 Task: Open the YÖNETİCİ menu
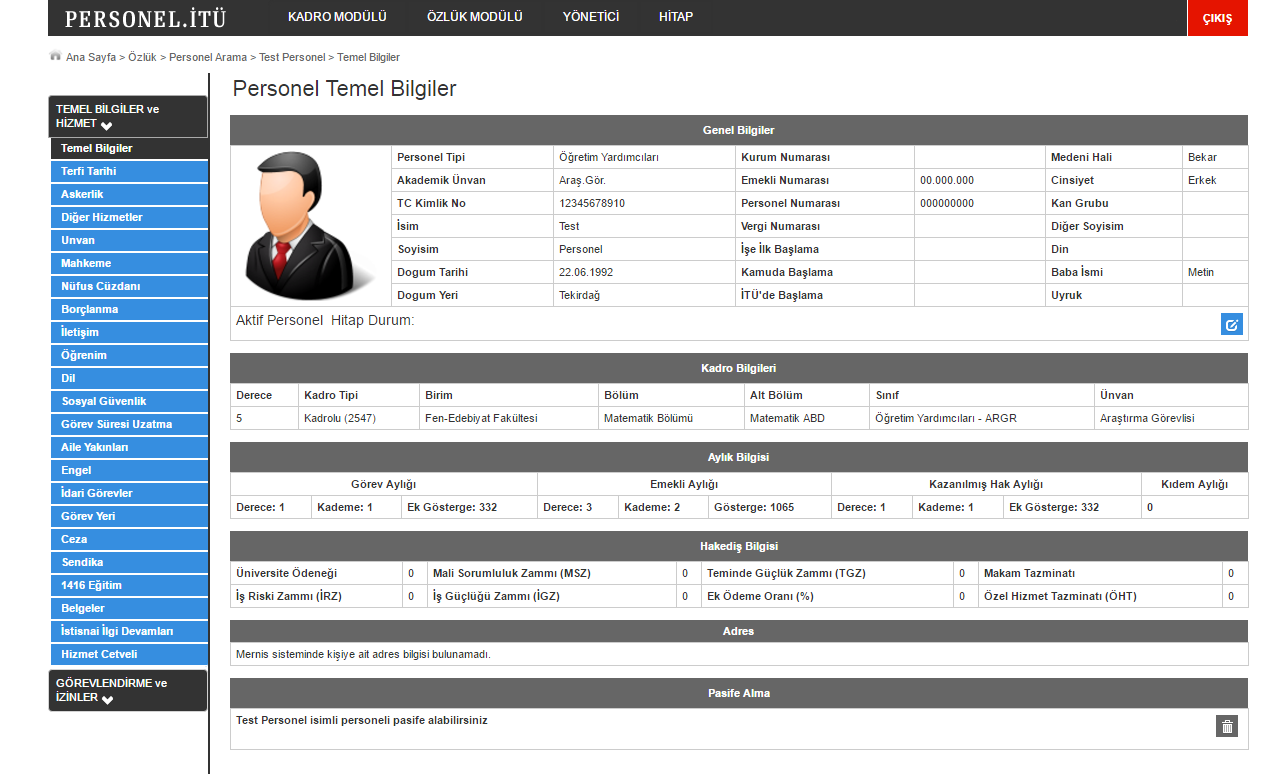coord(590,17)
